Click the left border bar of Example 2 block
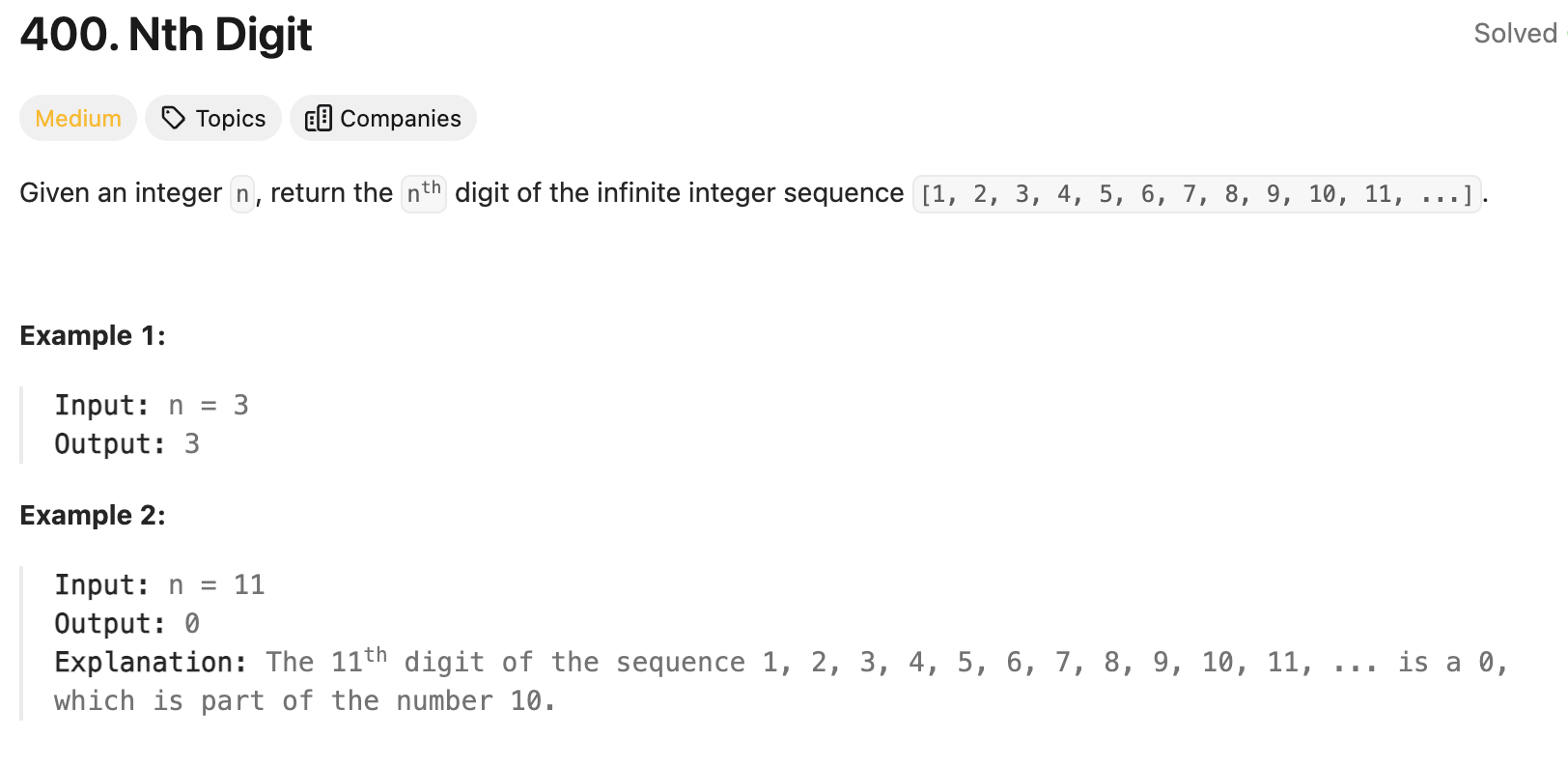Screen dimensions: 1568x767 (21, 643)
